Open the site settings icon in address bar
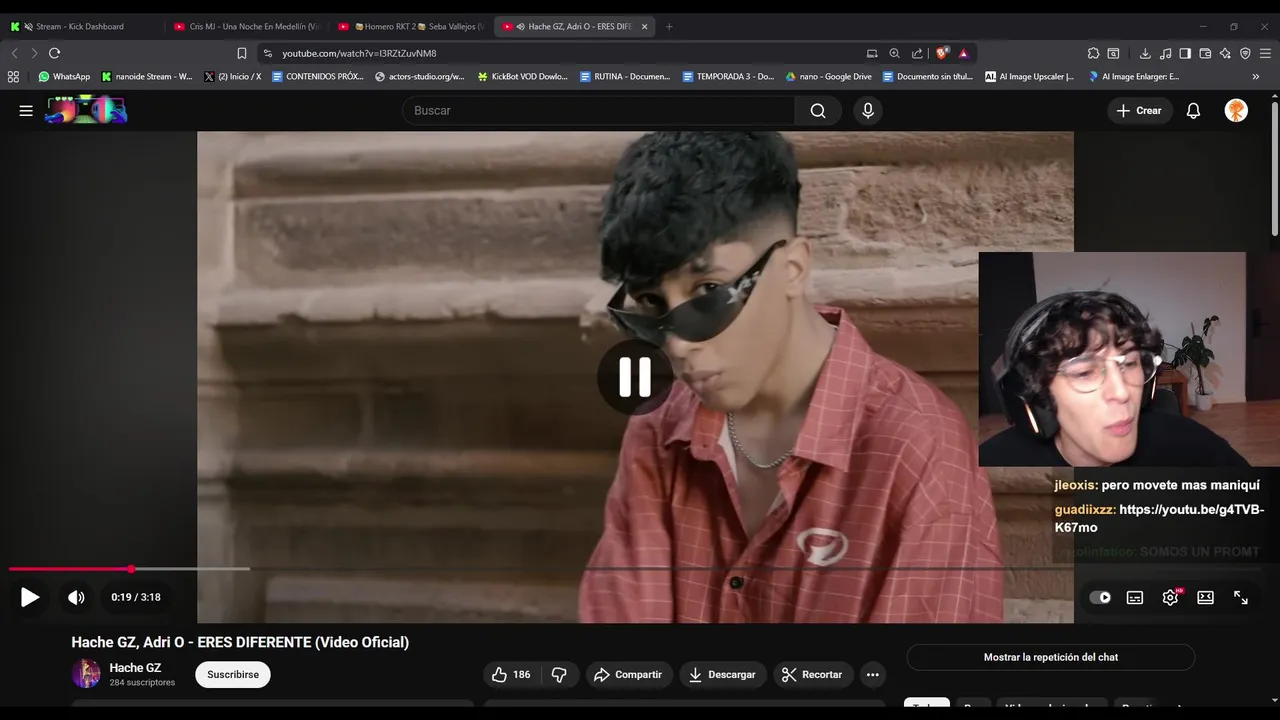The width and height of the screenshot is (1280, 720). [x=267, y=53]
